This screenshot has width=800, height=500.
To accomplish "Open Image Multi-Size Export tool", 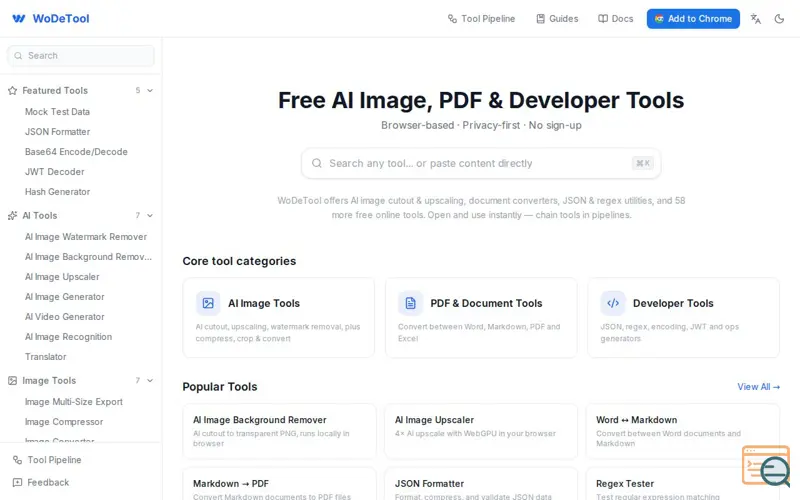I will pos(73,402).
